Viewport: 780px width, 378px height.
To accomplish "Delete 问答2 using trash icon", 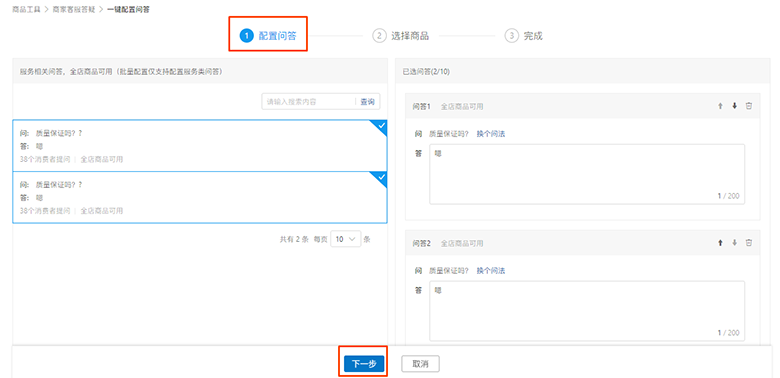I will point(749,243).
